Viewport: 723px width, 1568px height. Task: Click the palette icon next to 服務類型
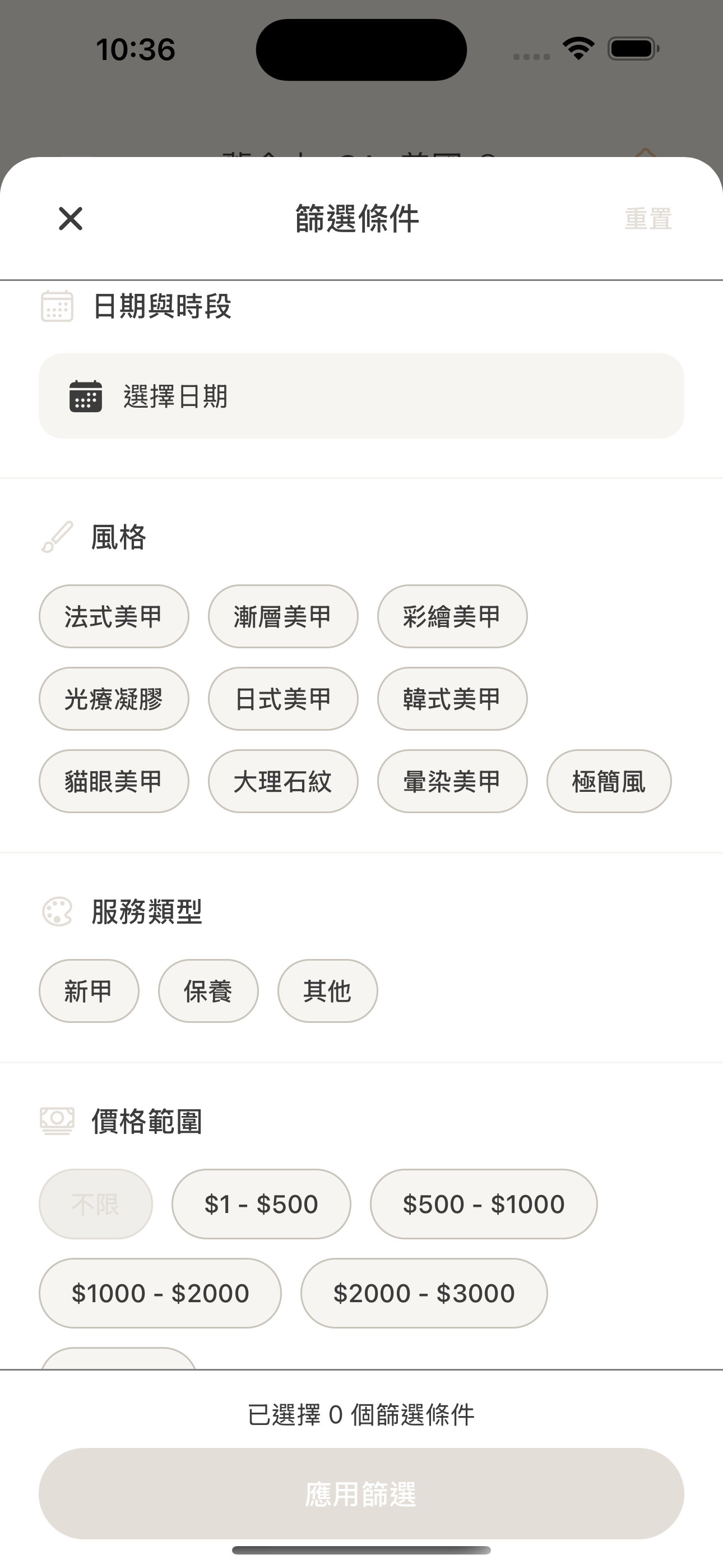(x=57, y=912)
